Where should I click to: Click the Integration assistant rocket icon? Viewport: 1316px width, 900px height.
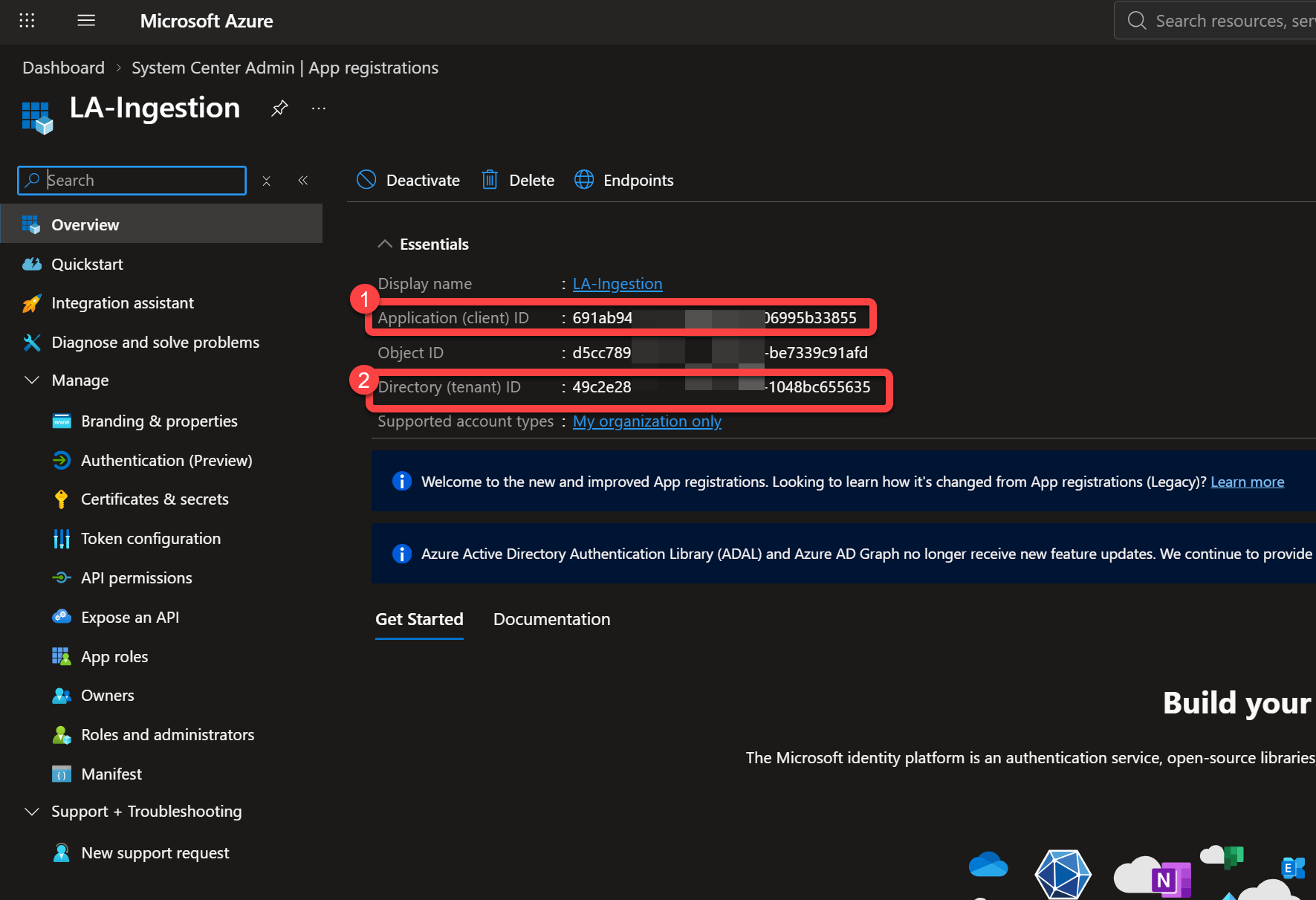31,303
